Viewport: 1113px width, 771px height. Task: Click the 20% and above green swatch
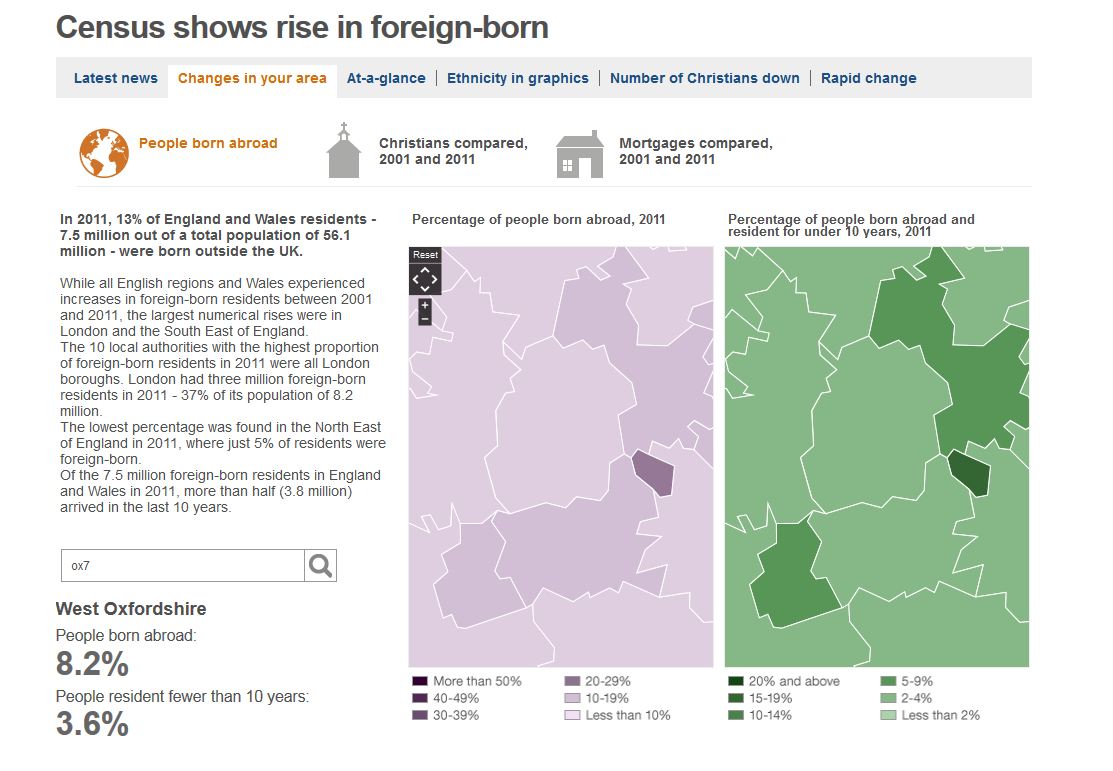(736, 681)
